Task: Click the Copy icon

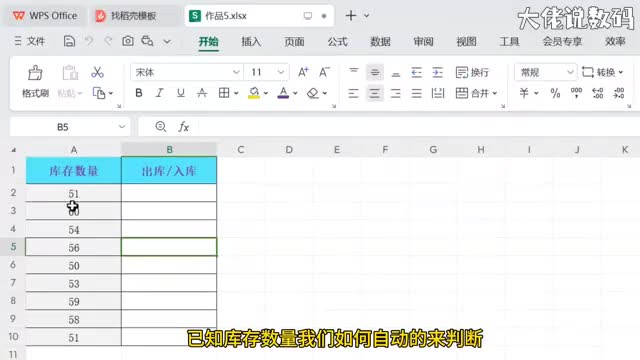Action: [x=99, y=93]
